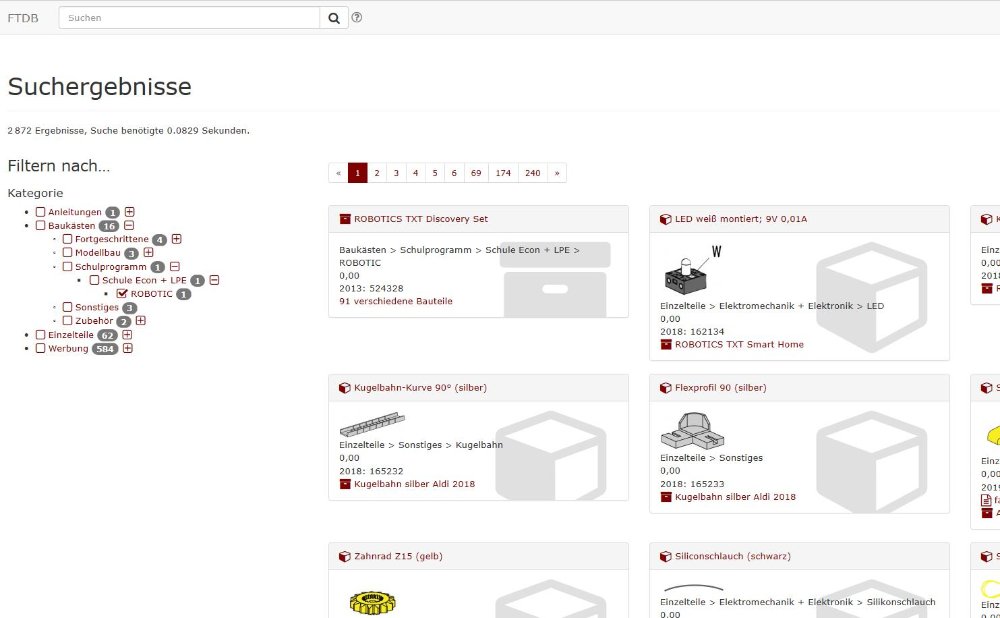Open the Kugelbahn-Kurve 90° (silber) title link

coord(420,388)
